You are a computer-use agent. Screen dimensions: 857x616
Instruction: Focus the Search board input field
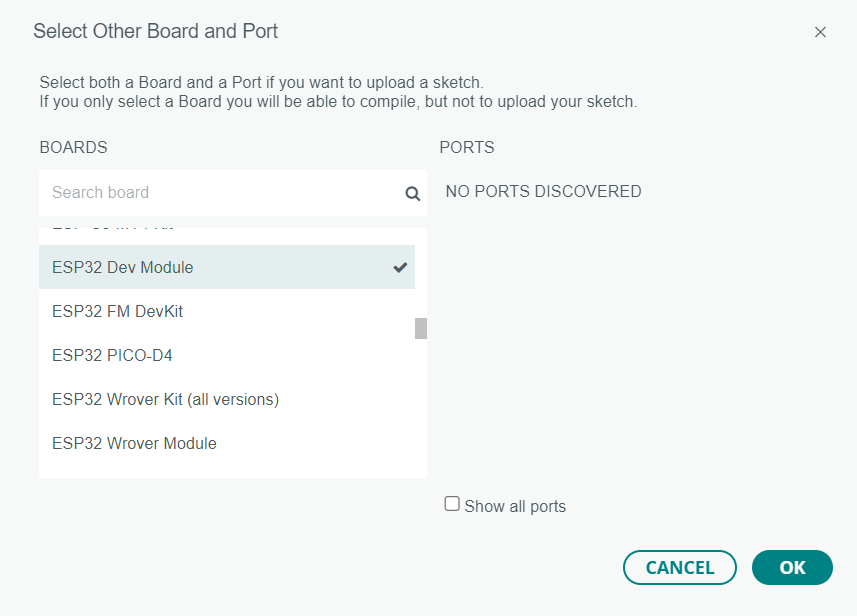pyautogui.click(x=220, y=193)
